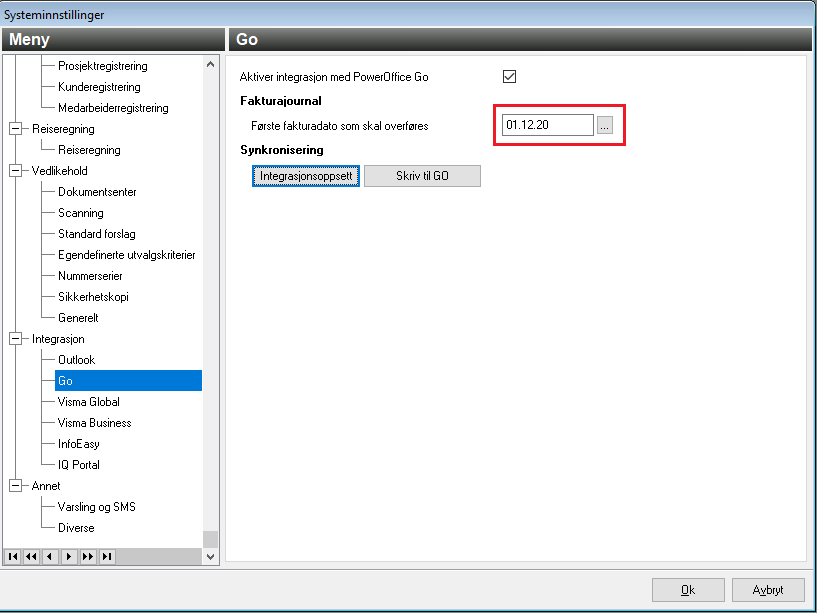Click the fast rewind navigation icon

(x=32, y=557)
